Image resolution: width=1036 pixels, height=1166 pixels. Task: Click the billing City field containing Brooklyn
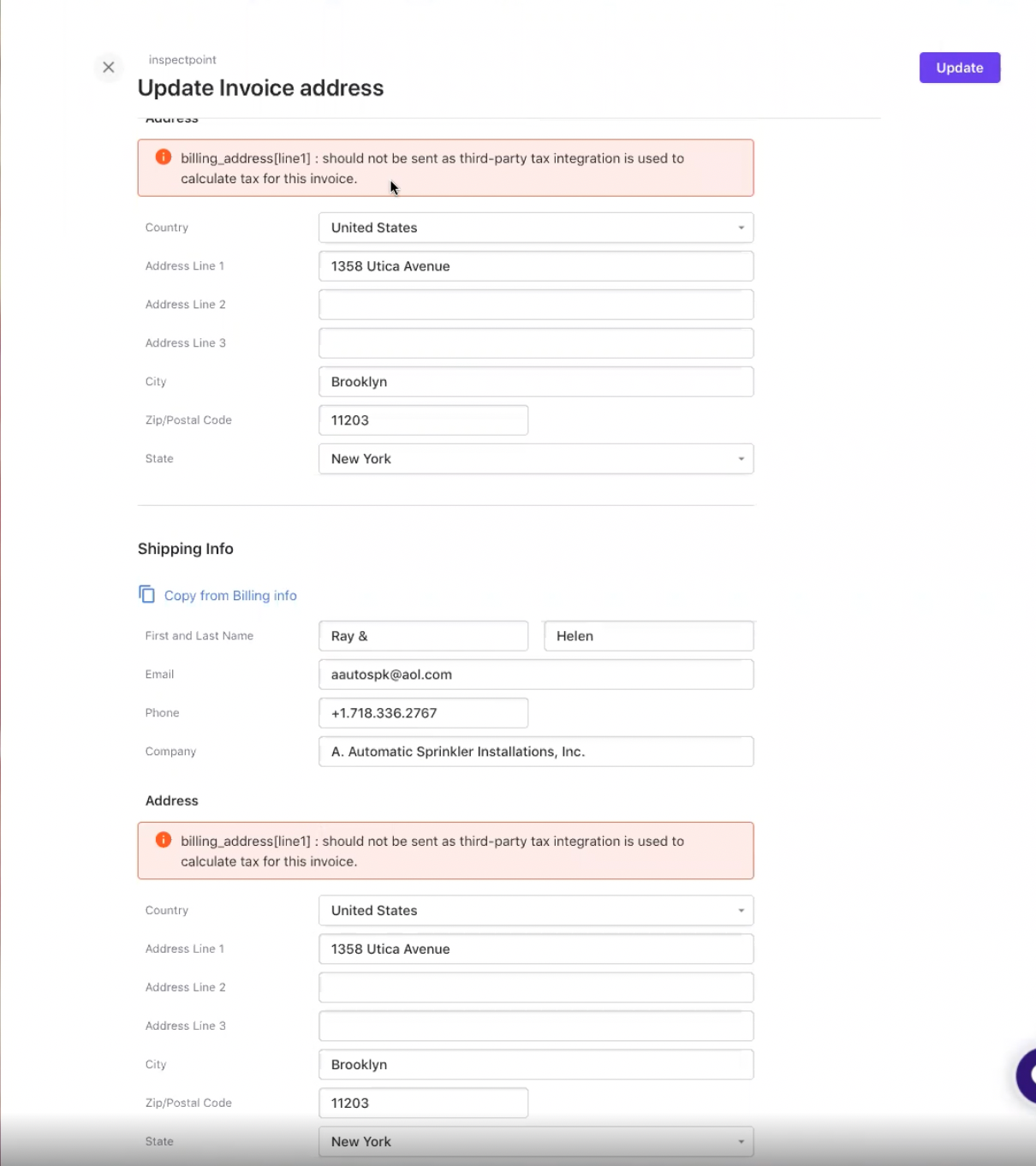536,382
